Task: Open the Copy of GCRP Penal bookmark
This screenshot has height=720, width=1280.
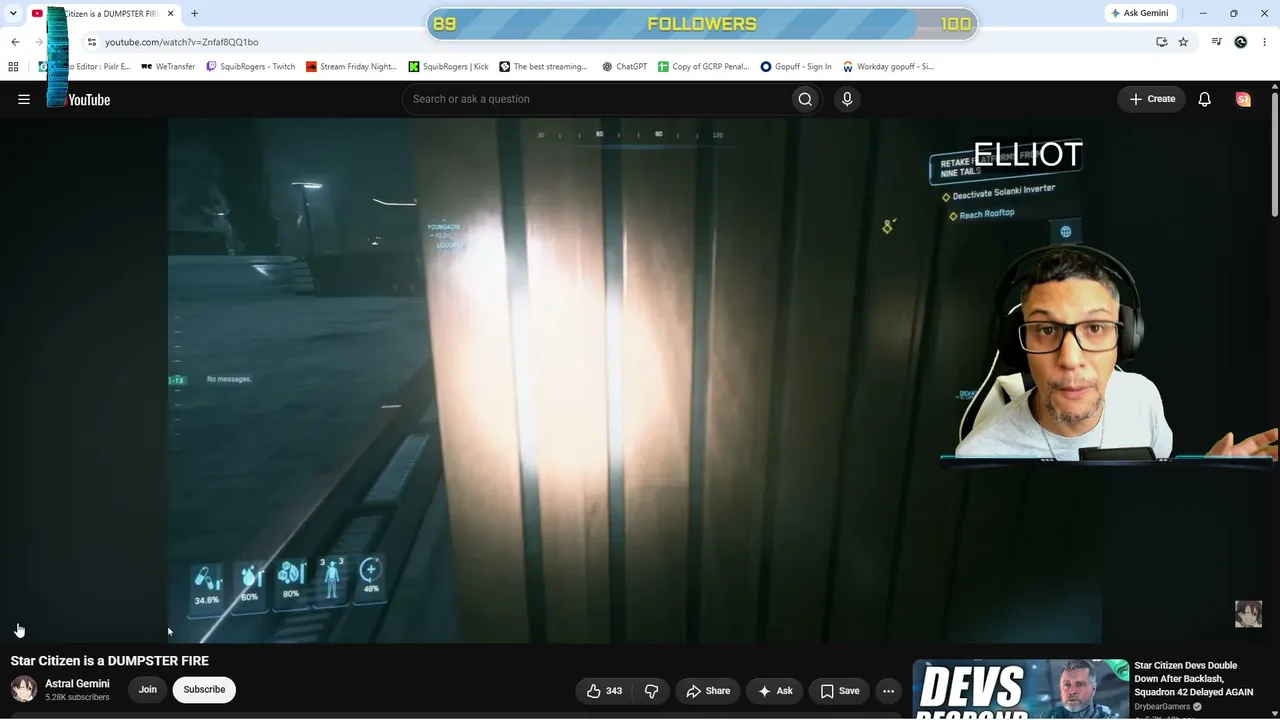Action: click(703, 67)
